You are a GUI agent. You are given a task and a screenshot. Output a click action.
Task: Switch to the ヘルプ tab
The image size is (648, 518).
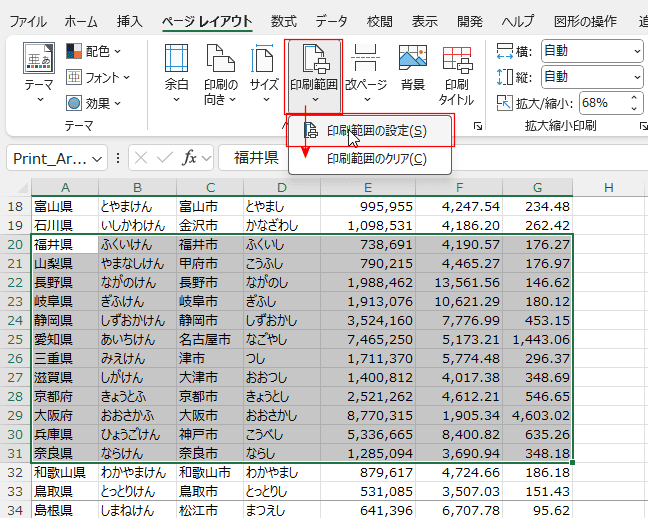pos(518,21)
